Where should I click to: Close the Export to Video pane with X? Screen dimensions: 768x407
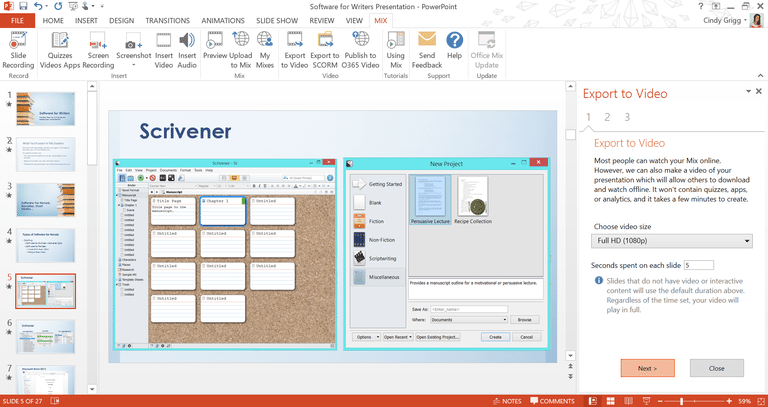tap(759, 92)
